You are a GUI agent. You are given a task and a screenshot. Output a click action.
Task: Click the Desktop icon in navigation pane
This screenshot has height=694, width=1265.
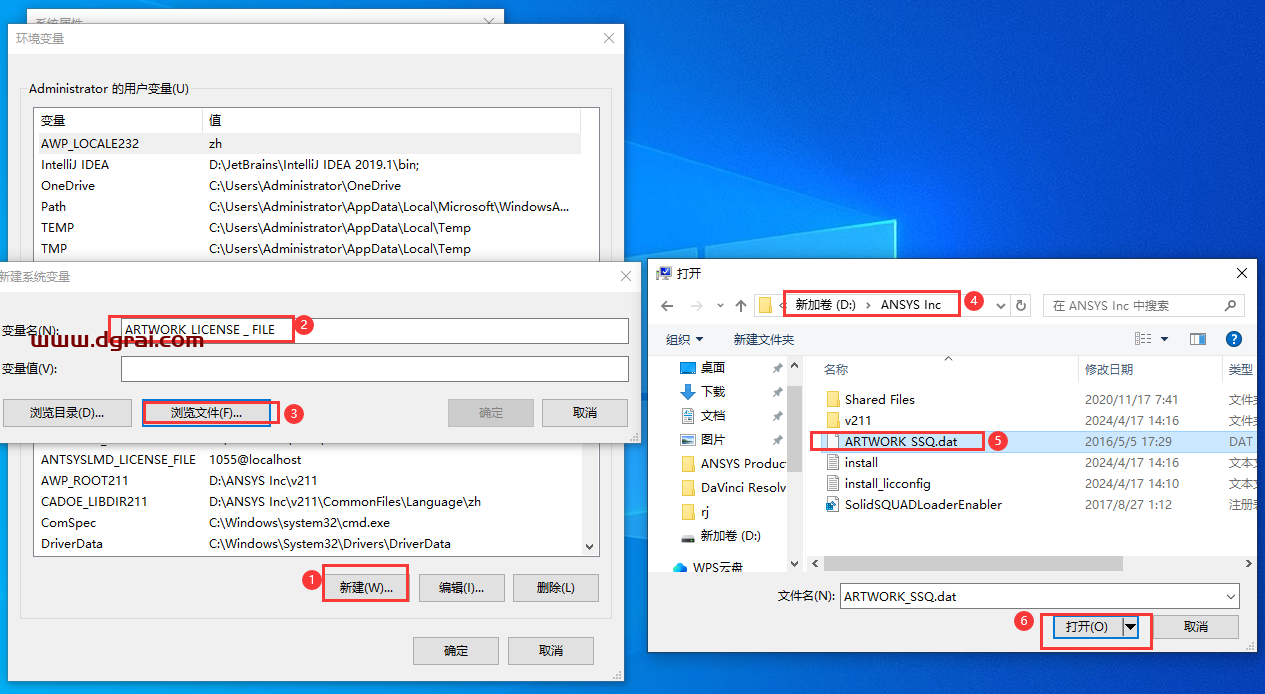click(x=688, y=368)
